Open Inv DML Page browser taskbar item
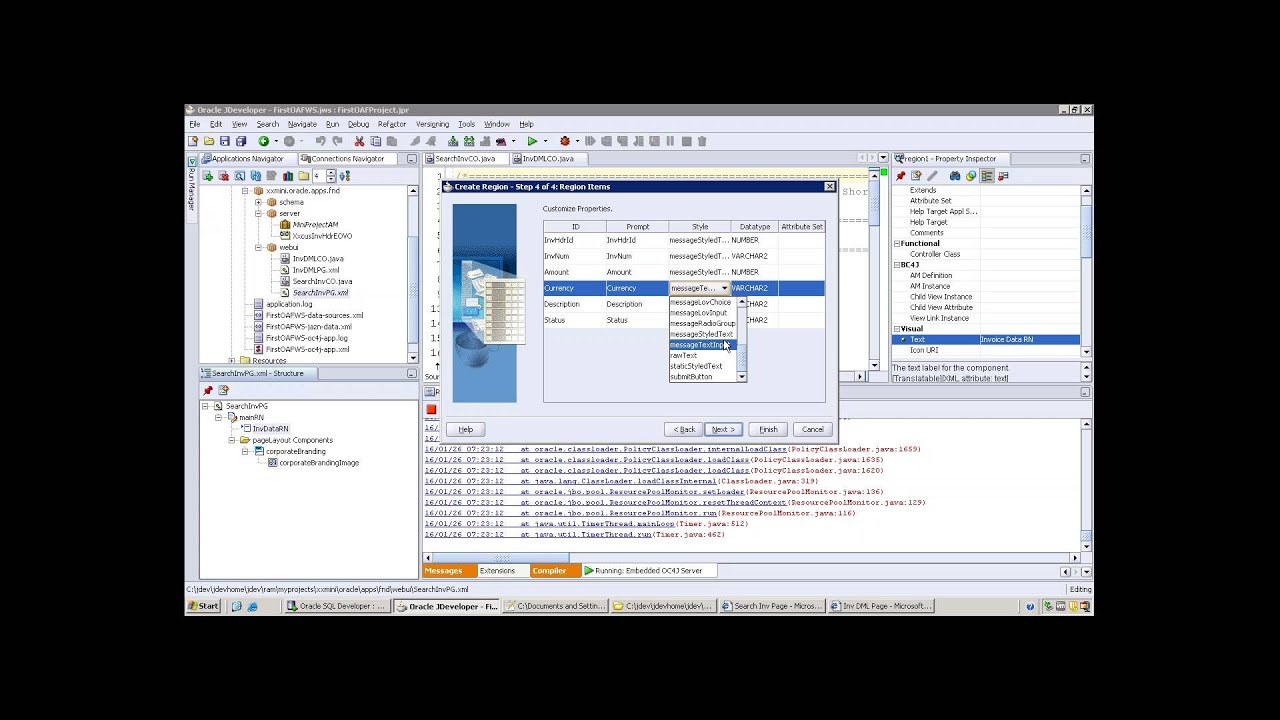This screenshot has height=720, width=1280. pos(880,606)
